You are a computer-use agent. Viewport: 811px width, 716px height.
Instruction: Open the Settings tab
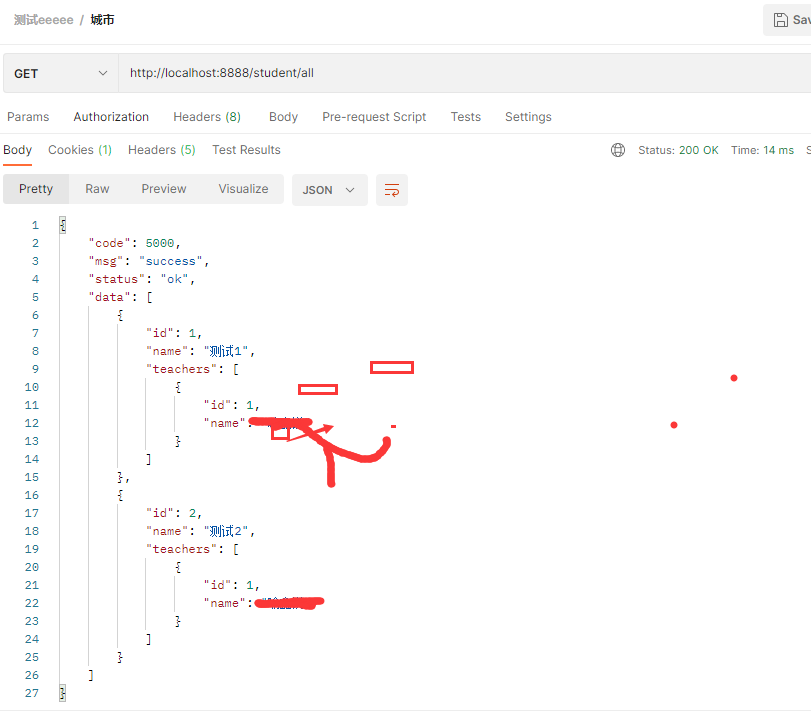click(528, 117)
